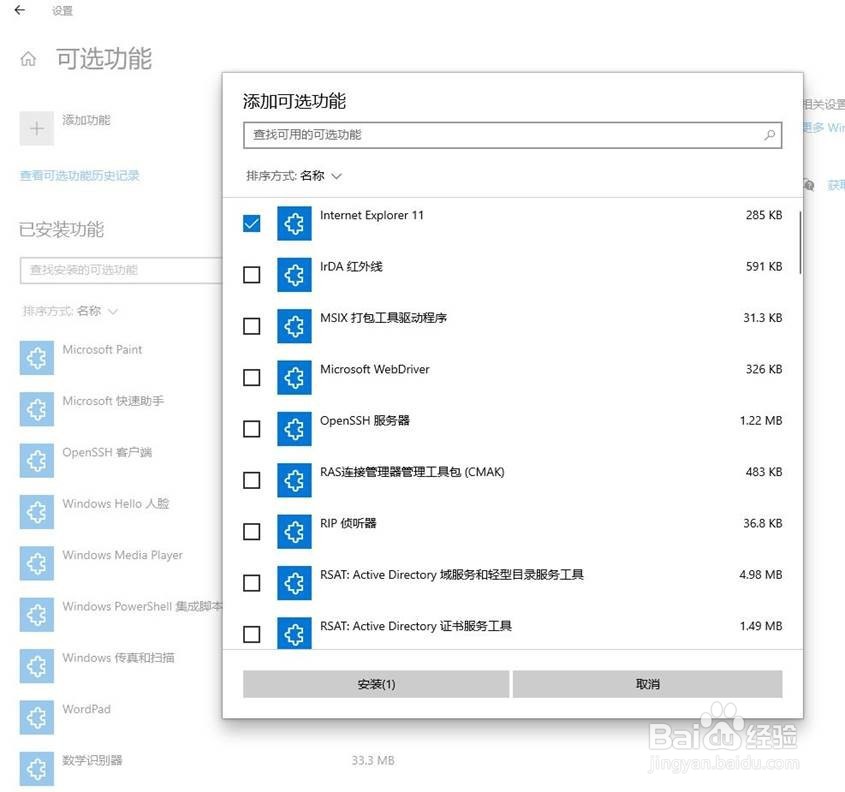The image size is (845, 792).
Task: Click the back arrow in Settings
Action: [x=20, y=10]
